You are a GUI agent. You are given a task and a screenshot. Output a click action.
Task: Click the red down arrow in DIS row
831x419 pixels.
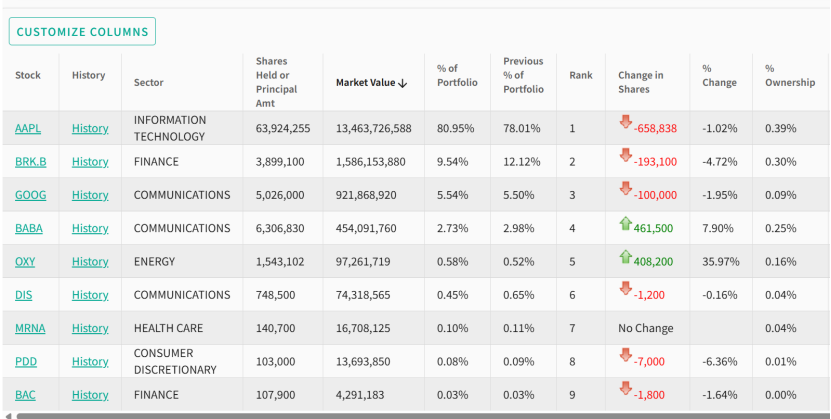[625, 289]
